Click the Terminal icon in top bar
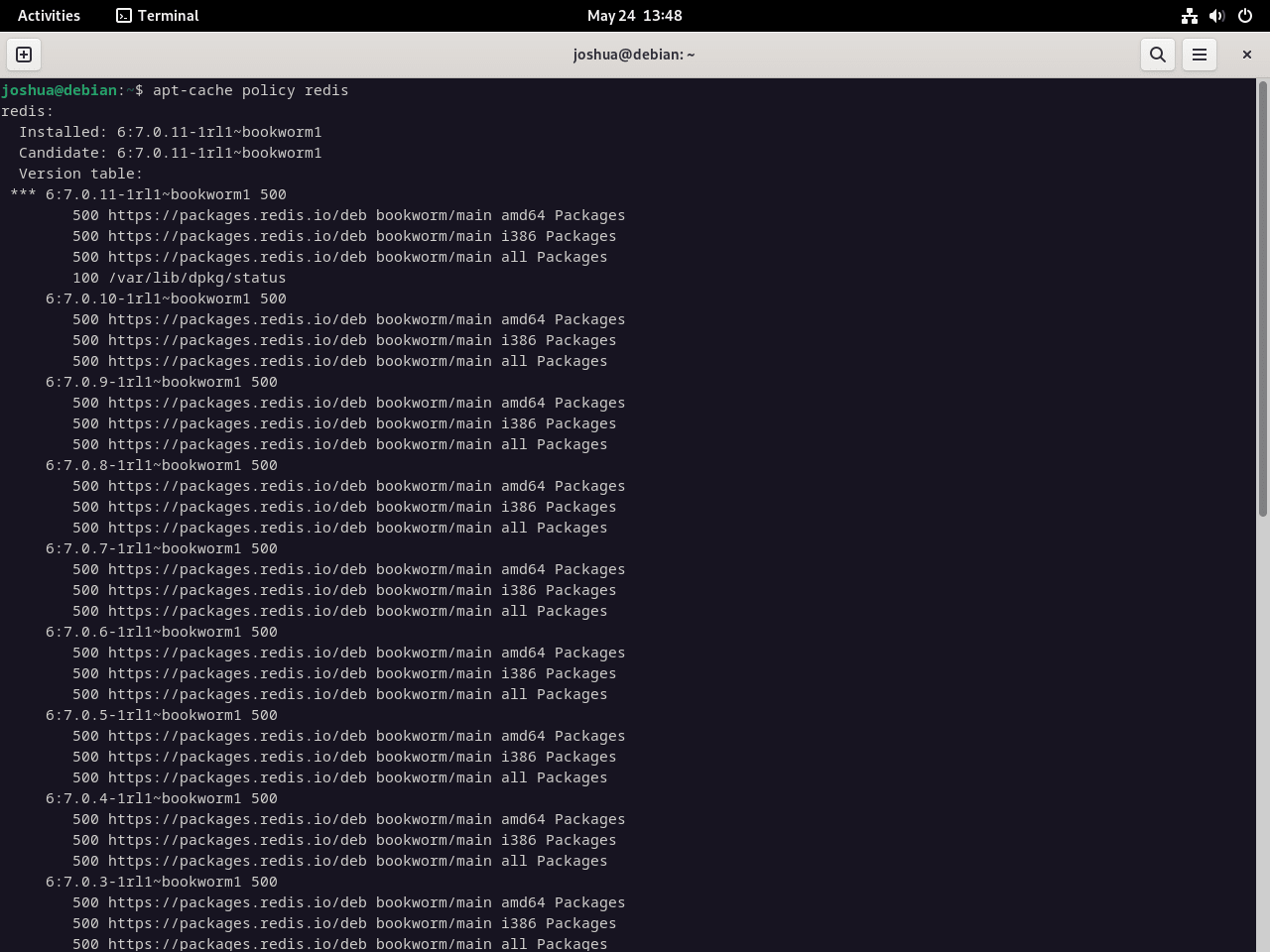The width and height of the screenshot is (1270, 952). [x=124, y=15]
